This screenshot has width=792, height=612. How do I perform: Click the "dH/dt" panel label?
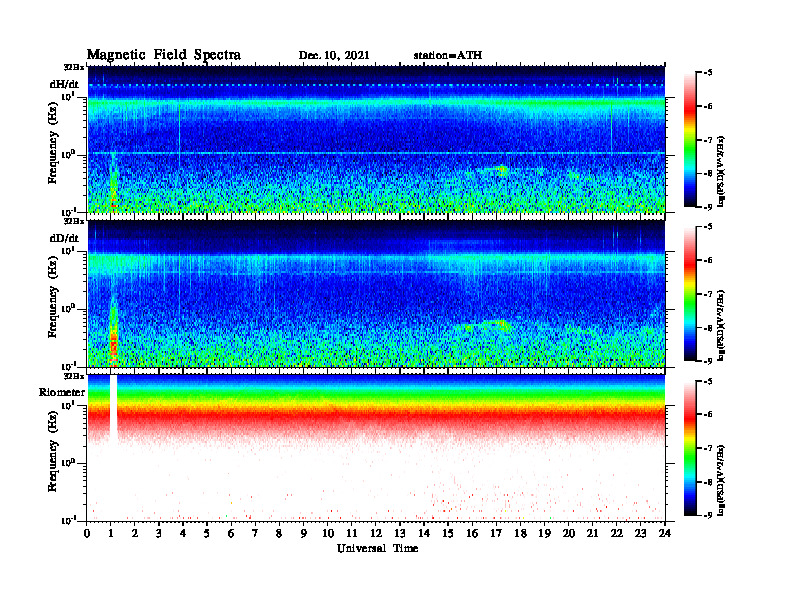click(64, 84)
